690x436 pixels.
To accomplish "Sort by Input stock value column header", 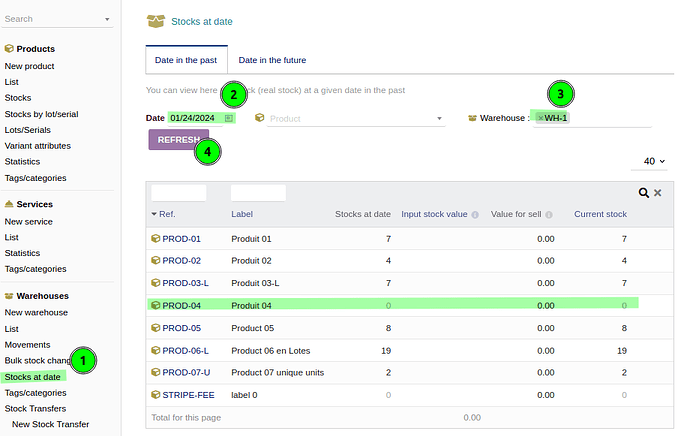I will click(434, 214).
